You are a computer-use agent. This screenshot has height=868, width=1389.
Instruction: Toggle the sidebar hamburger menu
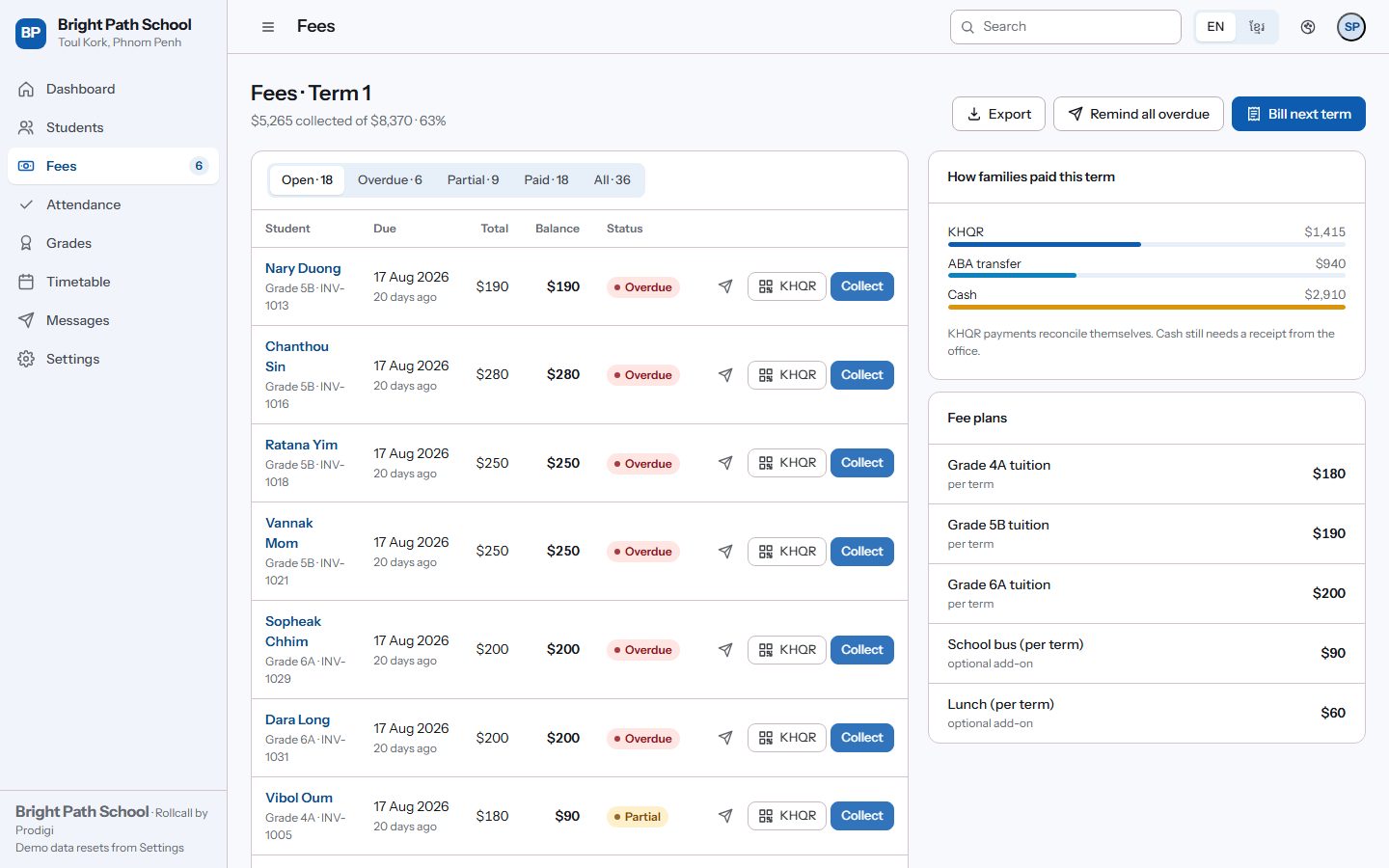pos(268,27)
